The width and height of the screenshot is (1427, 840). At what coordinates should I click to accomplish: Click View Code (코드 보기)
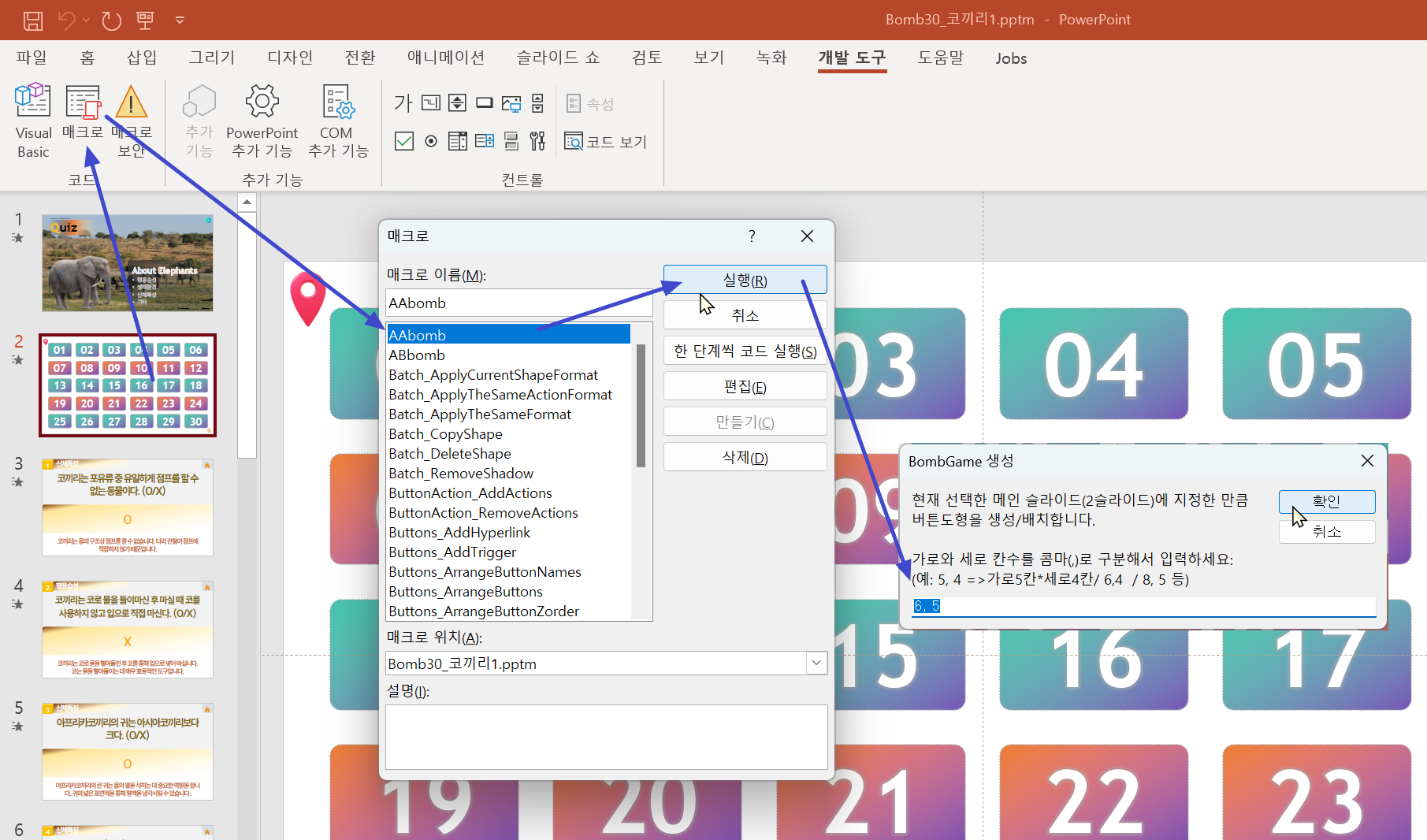606,142
